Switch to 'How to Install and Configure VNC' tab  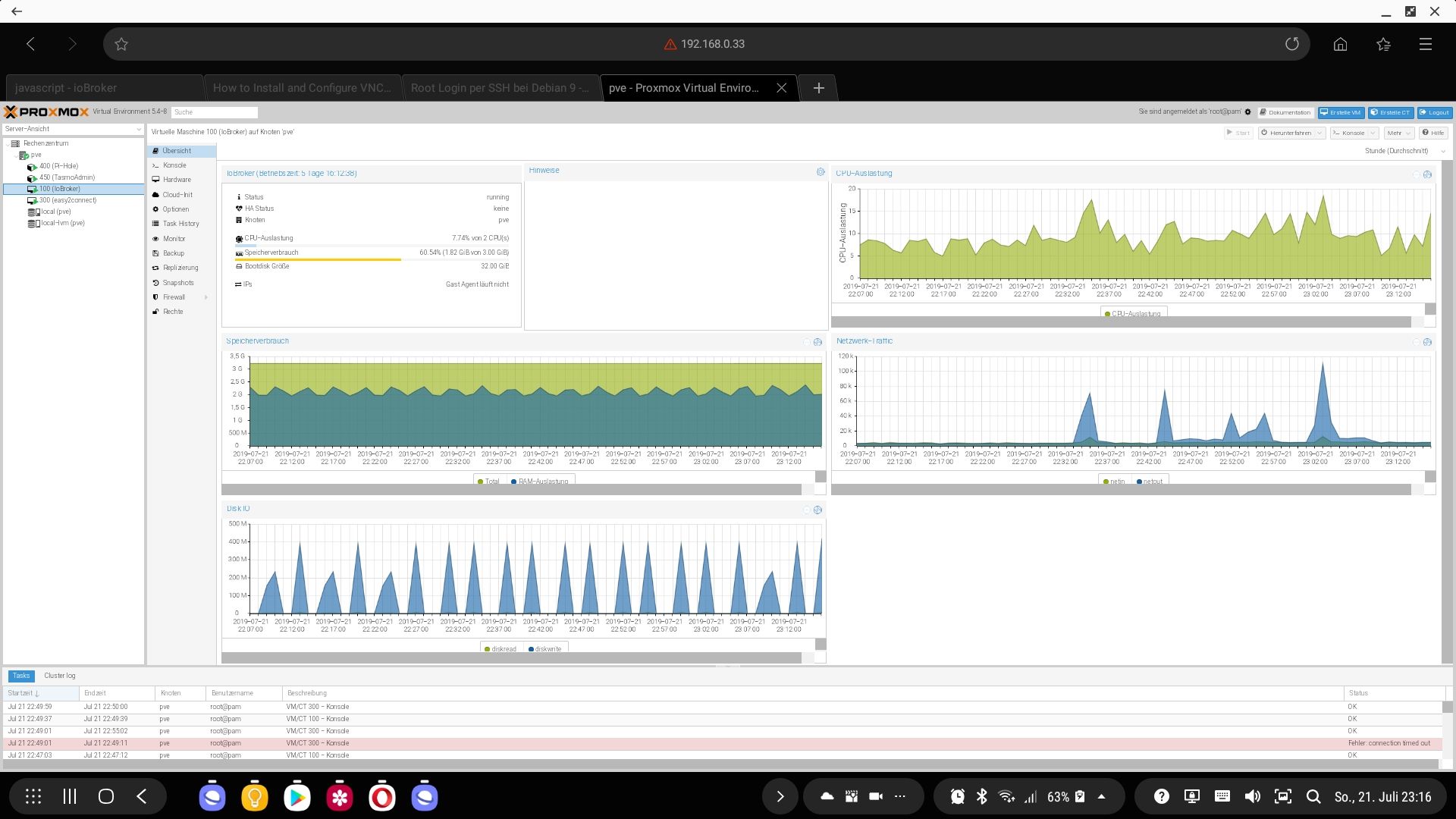[303, 88]
